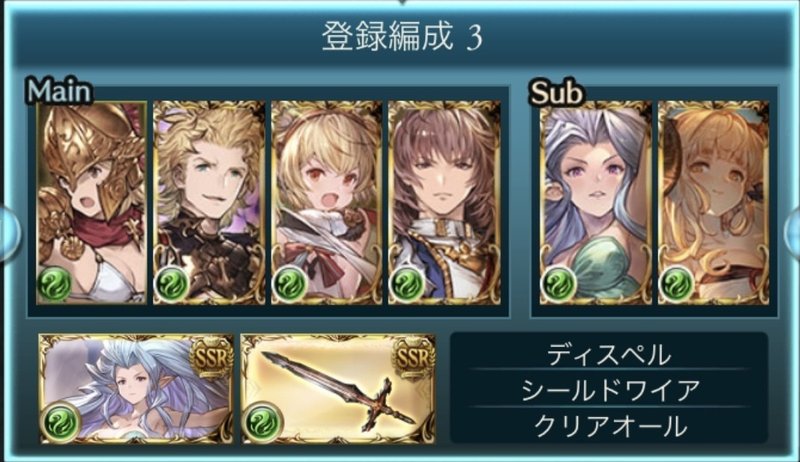Pick the silver-haired woman sub character

pyautogui.click(x=595, y=203)
